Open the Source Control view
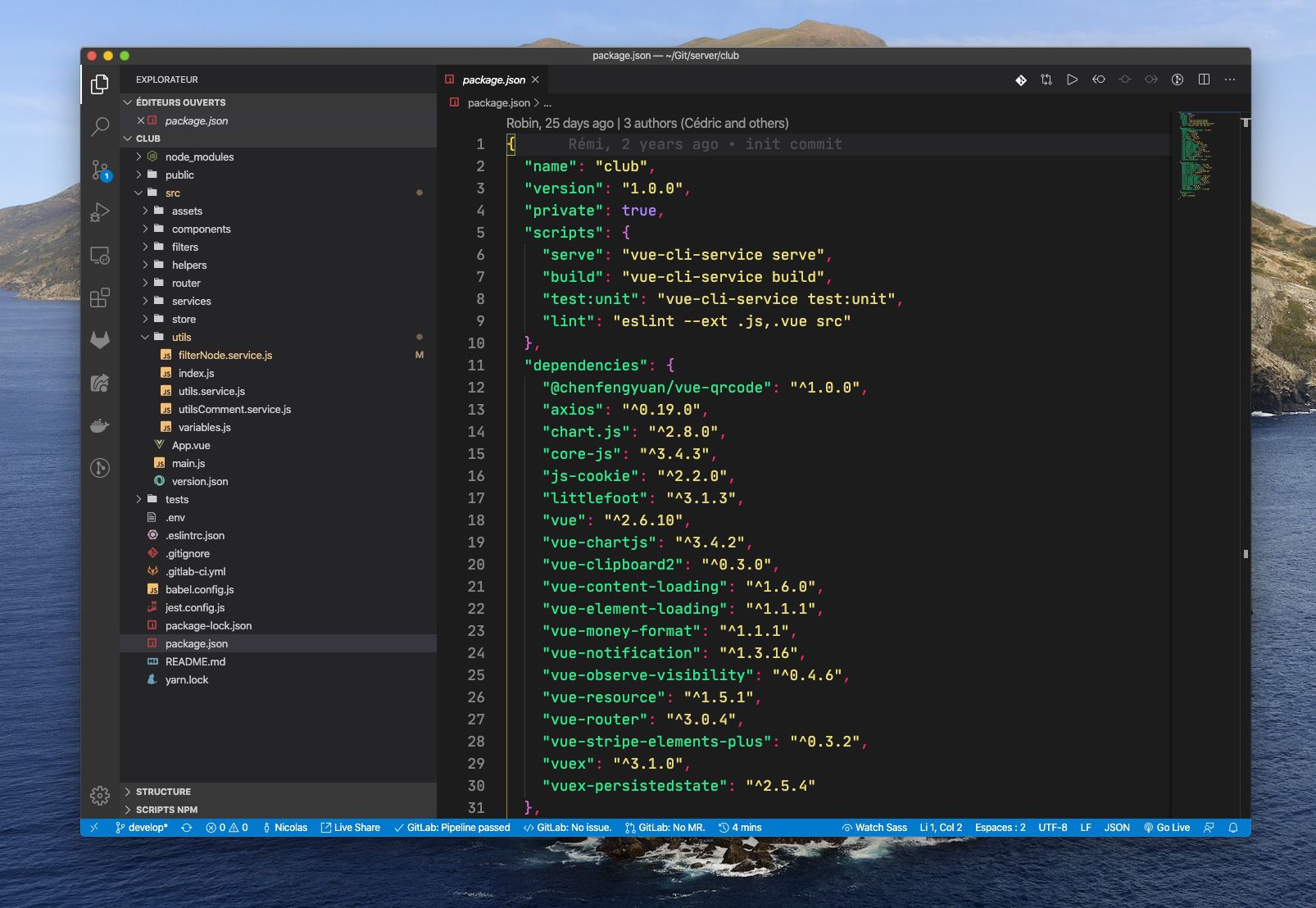 click(100, 169)
